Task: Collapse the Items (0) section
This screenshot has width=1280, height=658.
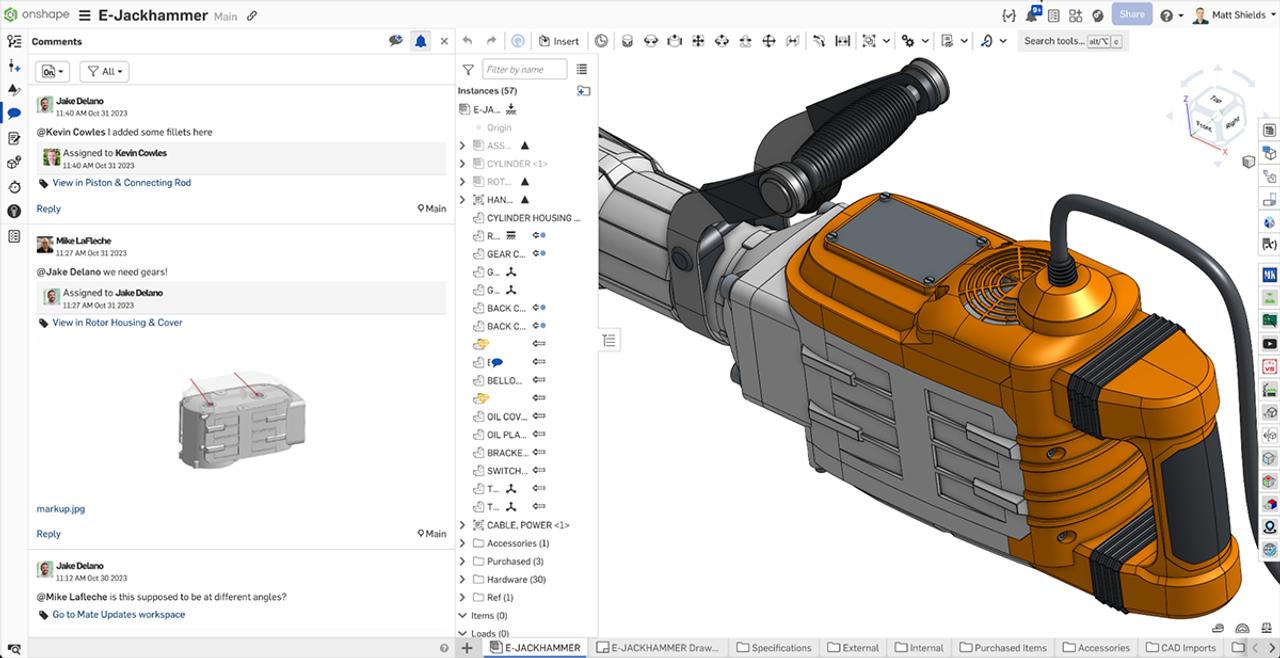Action: point(461,616)
